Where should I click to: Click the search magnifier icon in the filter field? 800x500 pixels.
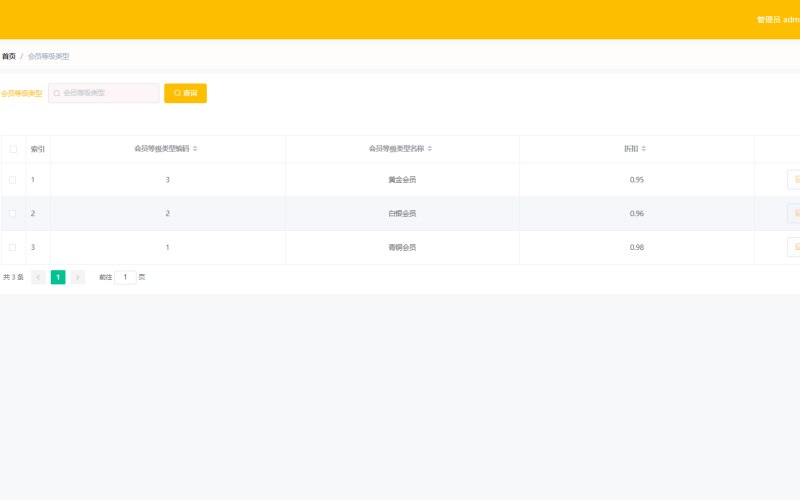pyautogui.click(x=57, y=93)
